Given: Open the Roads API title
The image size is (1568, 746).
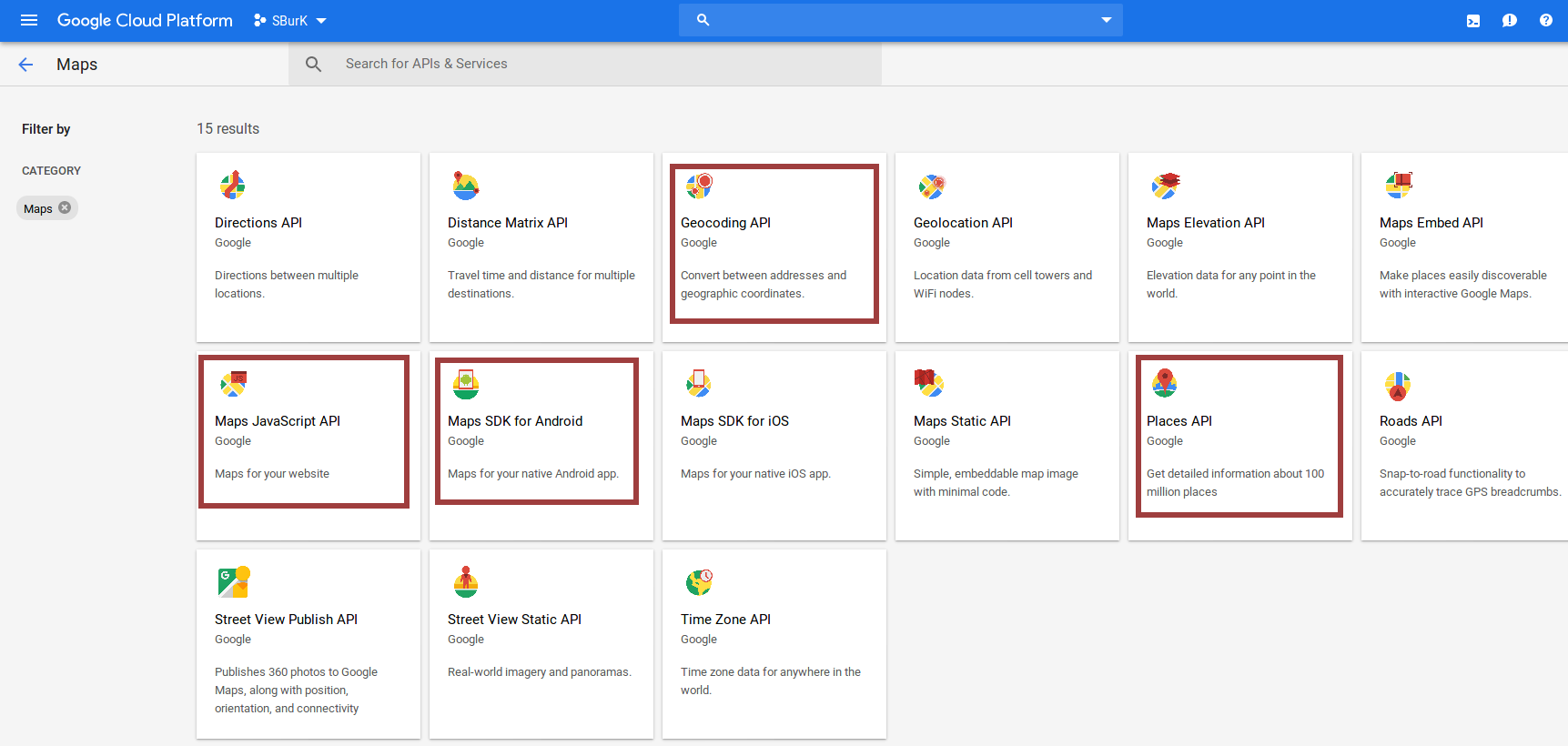Looking at the screenshot, I should [x=1411, y=421].
